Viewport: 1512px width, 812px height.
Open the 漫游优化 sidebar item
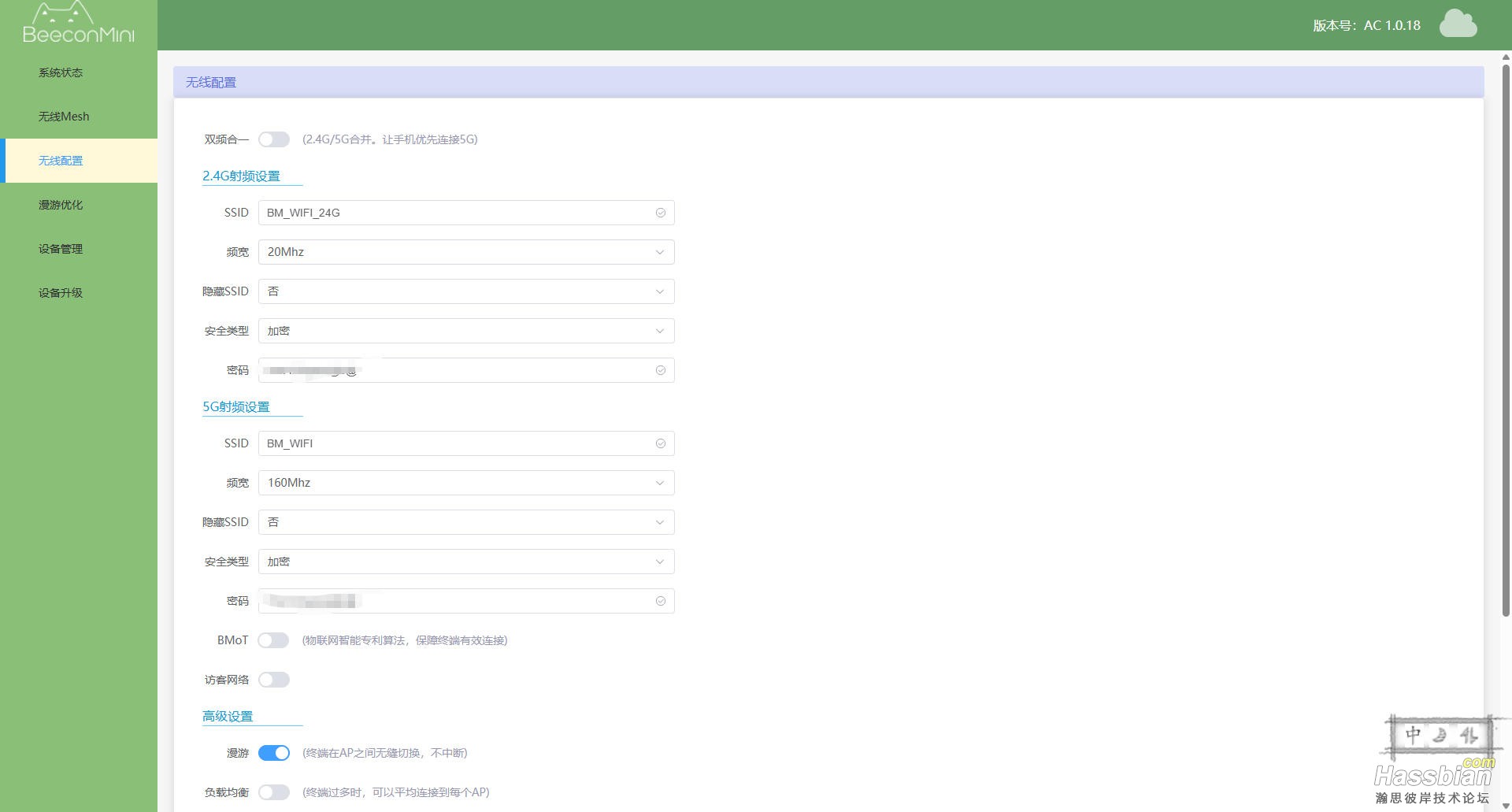(x=79, y=205)
